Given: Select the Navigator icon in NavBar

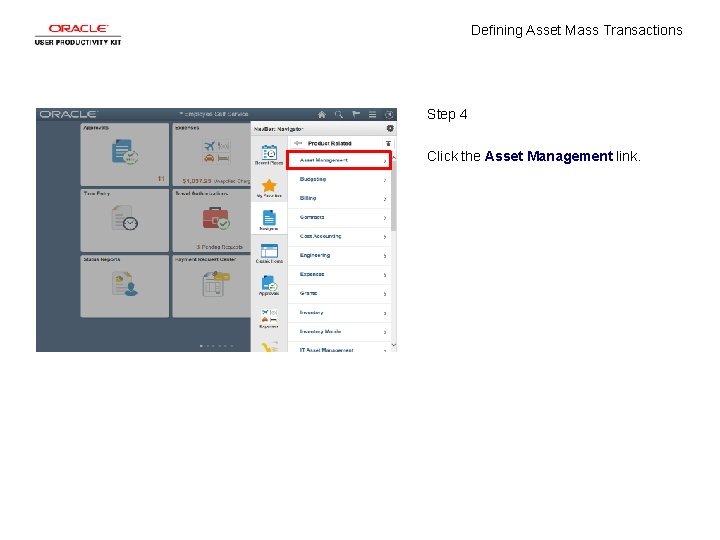Looking at the screenshot, I should 269,219.
